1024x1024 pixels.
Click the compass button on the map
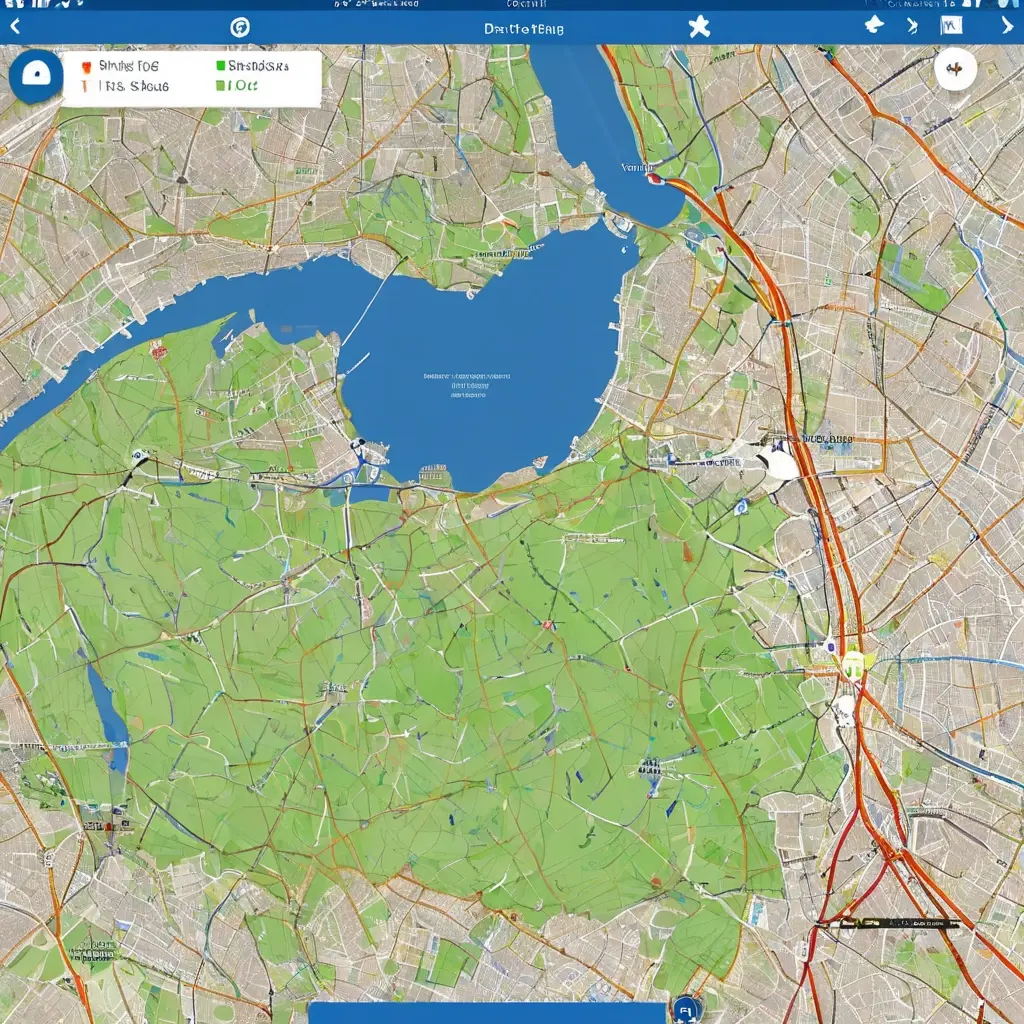(954, 70)
